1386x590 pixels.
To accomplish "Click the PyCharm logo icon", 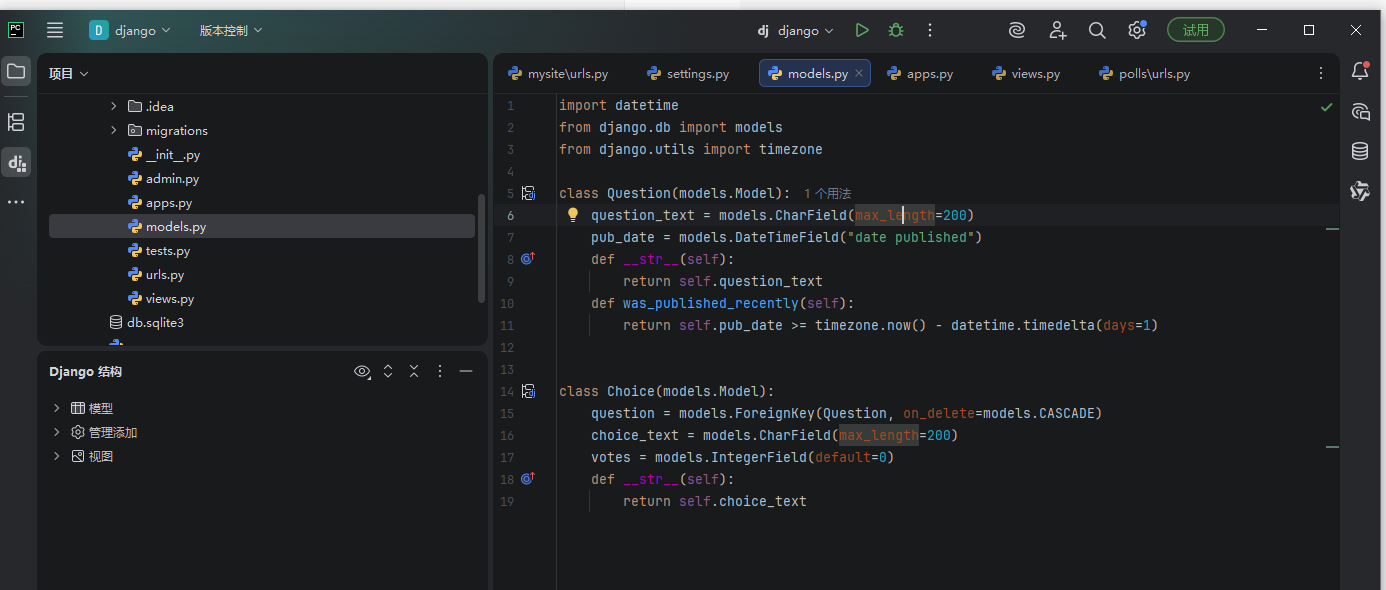I will (x=16, y=30).
